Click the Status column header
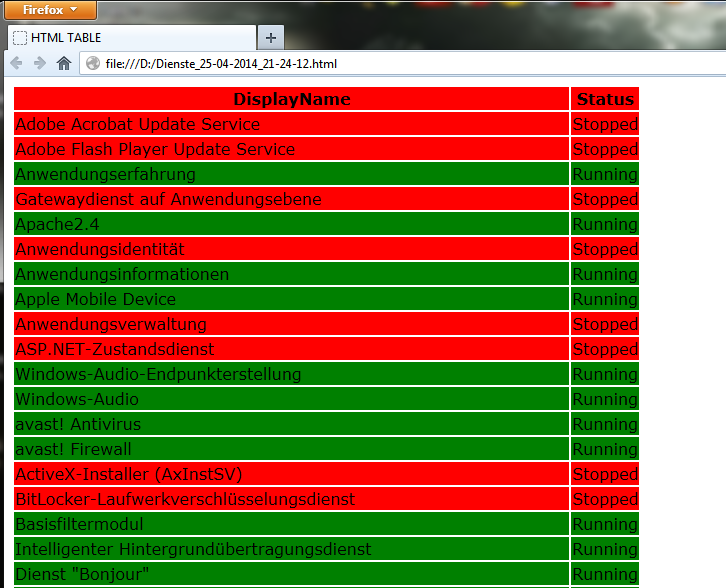 coord(605,99)
